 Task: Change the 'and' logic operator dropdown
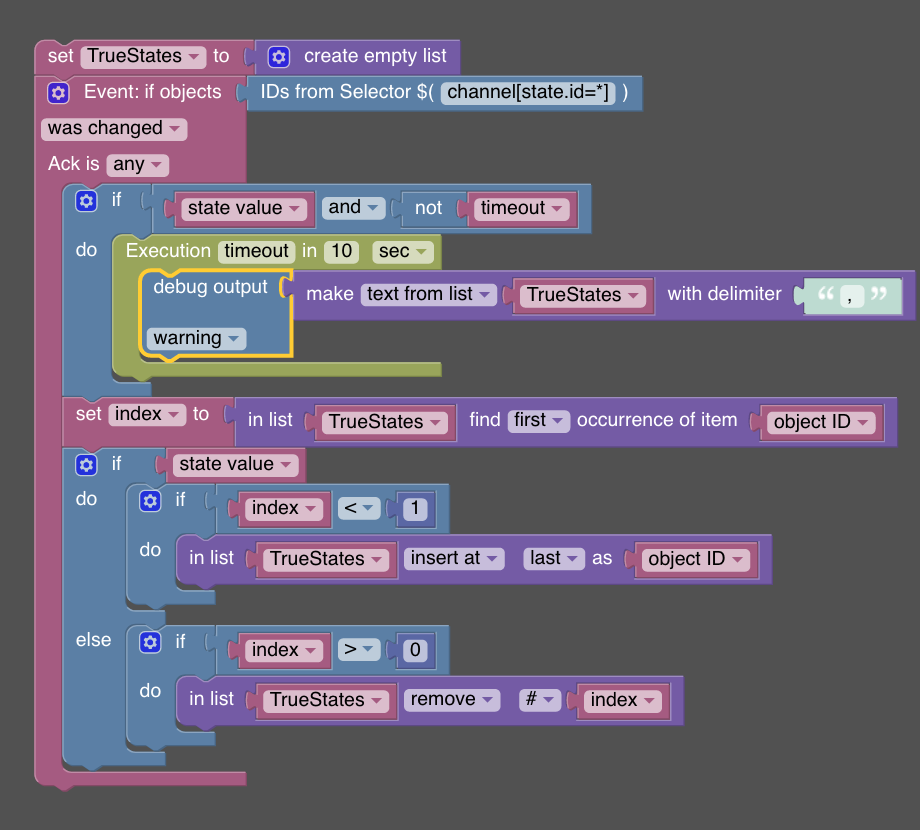353,208
